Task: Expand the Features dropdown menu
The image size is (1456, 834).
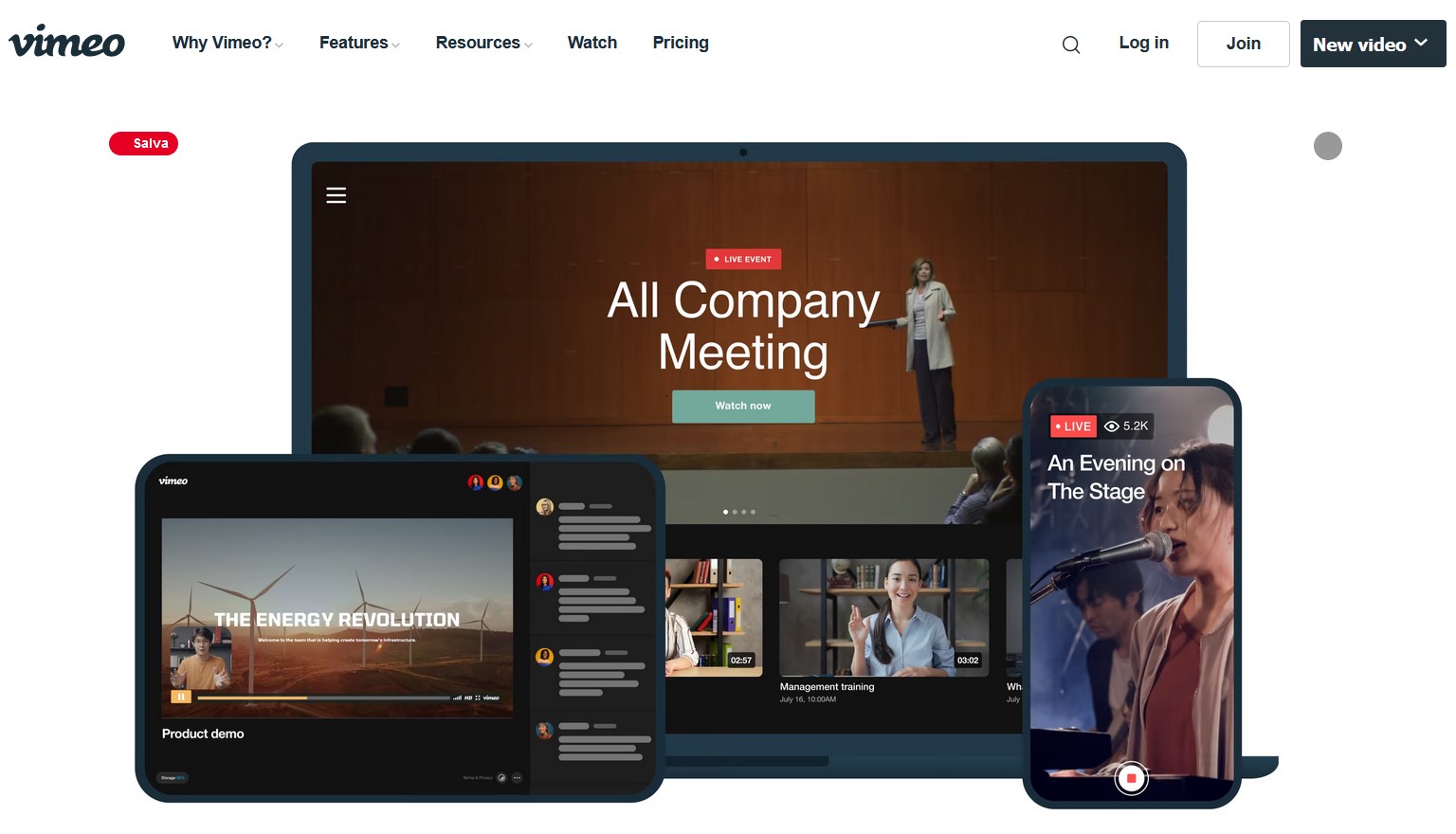Action: 359,43
